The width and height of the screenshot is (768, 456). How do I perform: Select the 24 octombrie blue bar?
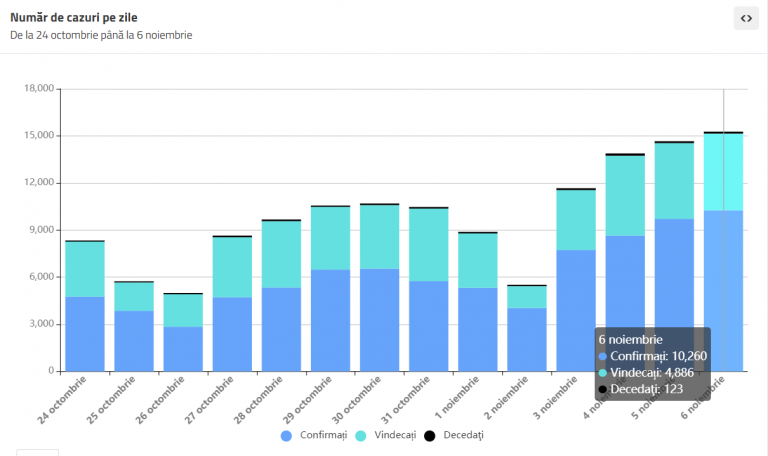pyautogui.click(x=85, y=334)
